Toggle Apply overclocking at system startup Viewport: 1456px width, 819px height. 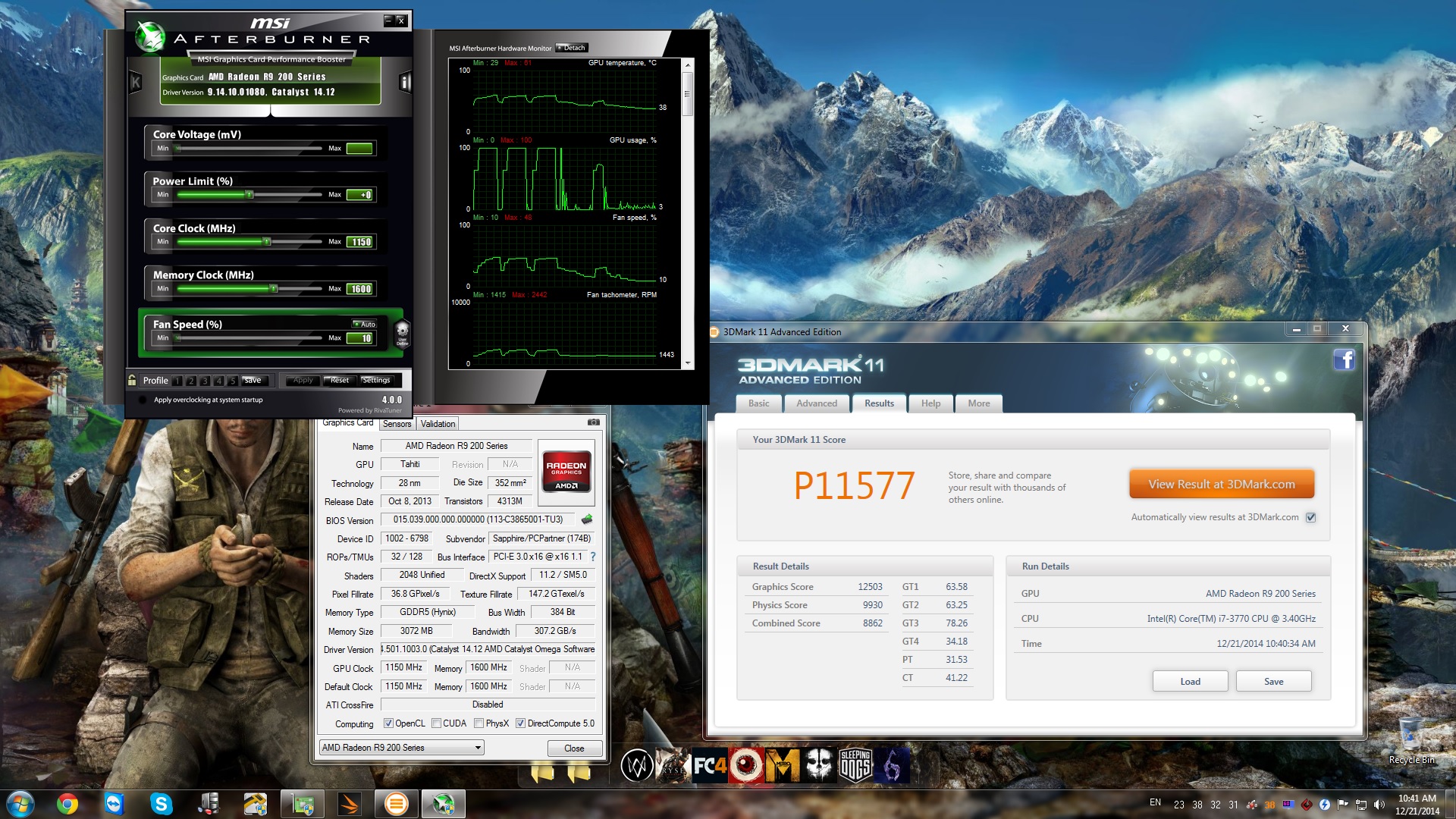[x=143, y=400]
